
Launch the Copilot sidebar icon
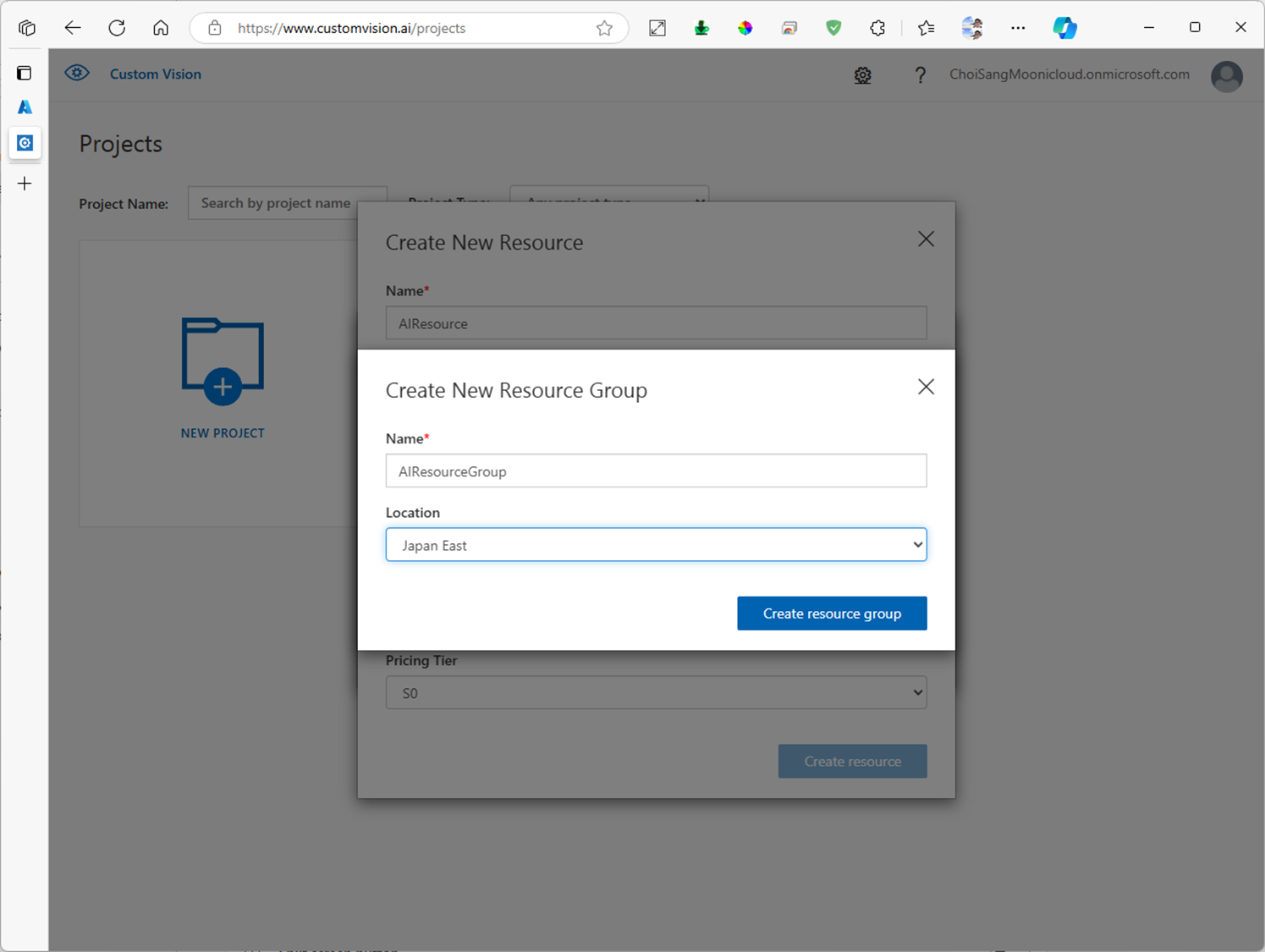coord(1064,28)
